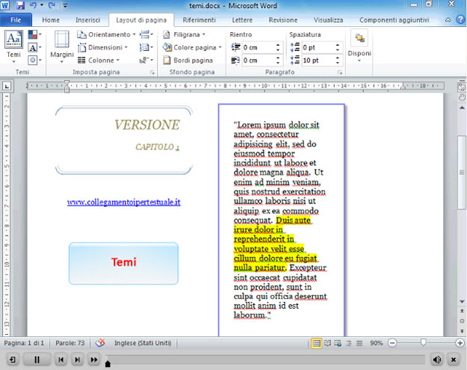The height and width of the screenshot is (370, 467).
Task: Click the zoom out minus button
Action: tap(392, 343)
